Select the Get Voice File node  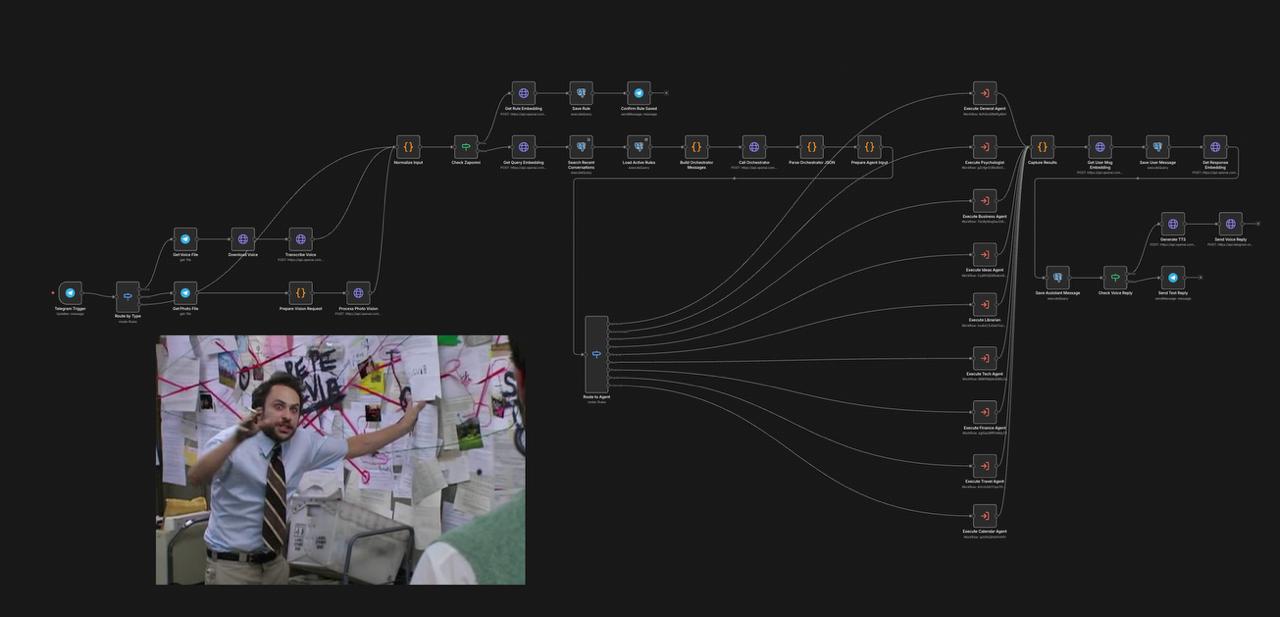[x=185, y=239]
